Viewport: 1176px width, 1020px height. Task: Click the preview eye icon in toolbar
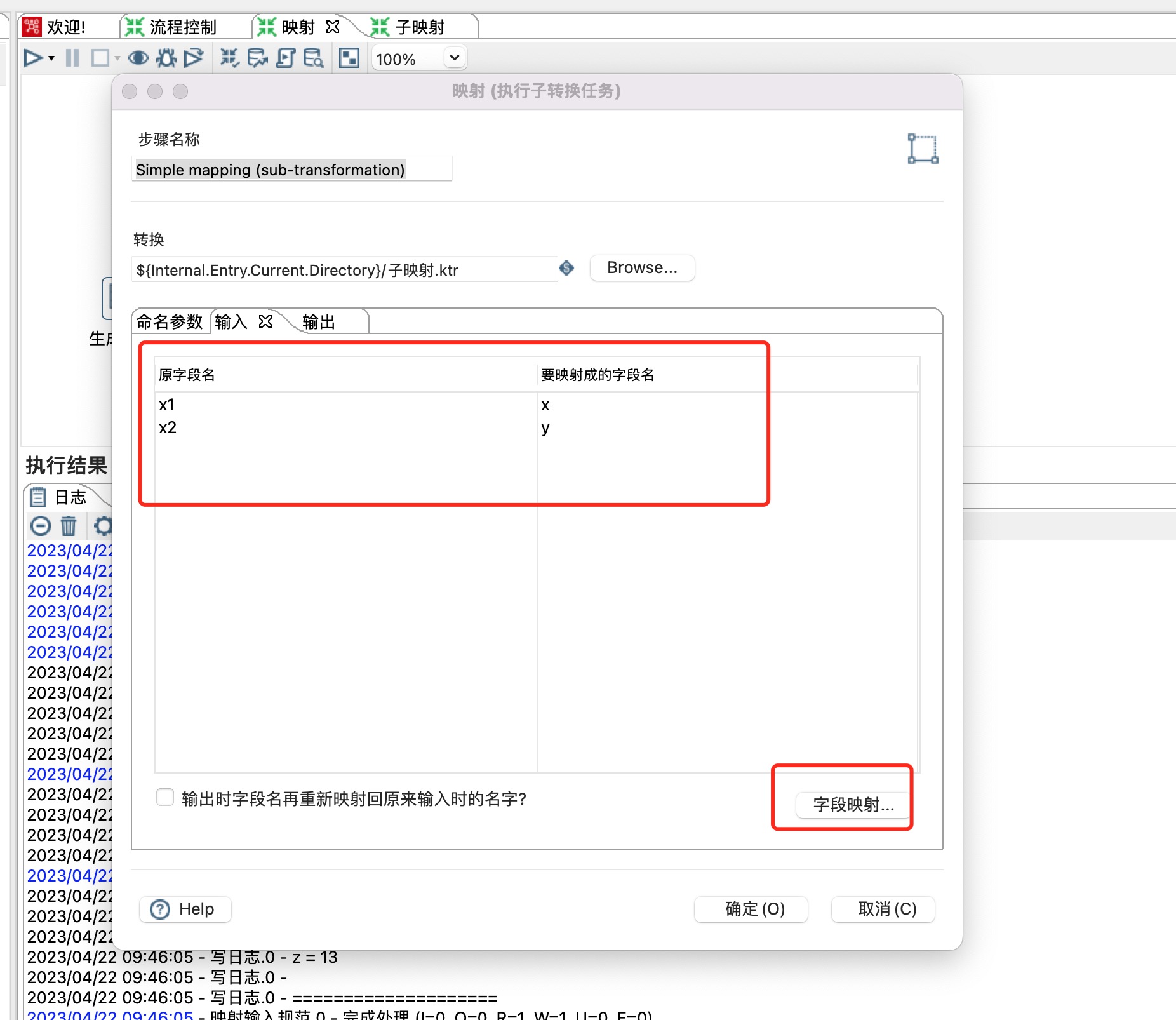[138, 58]
